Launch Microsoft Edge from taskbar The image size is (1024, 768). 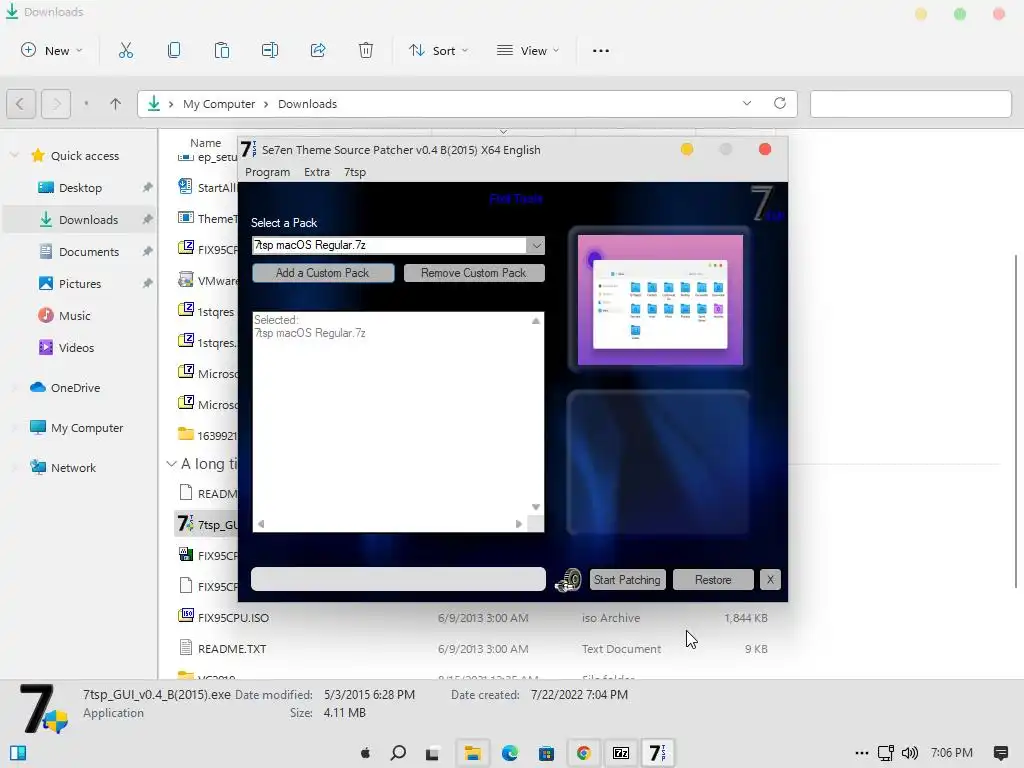coord(509,753)
